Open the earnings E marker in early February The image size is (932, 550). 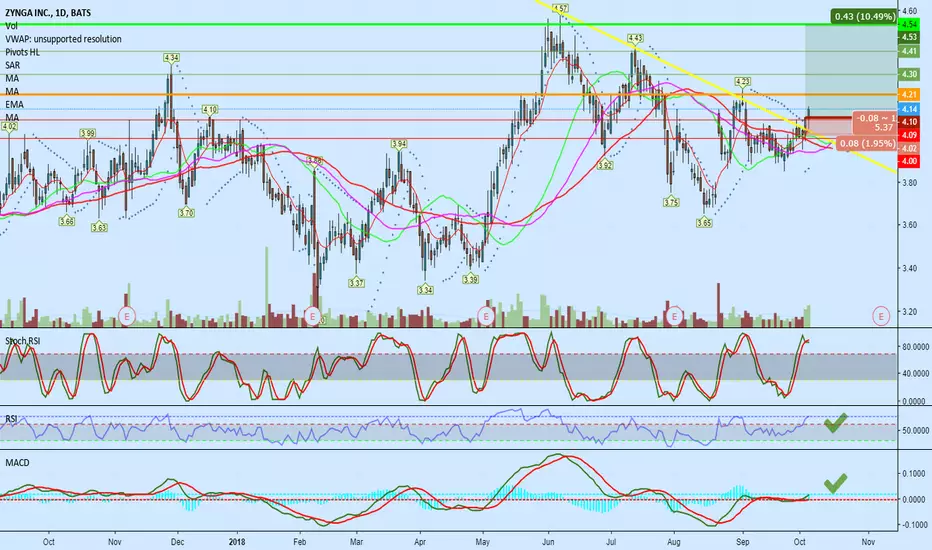pos(313,316)
